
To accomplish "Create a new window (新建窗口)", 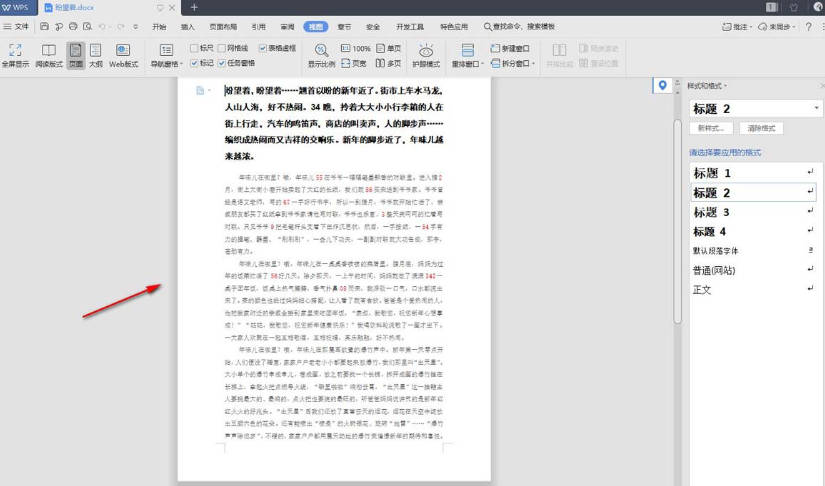I will coord(510,48).
